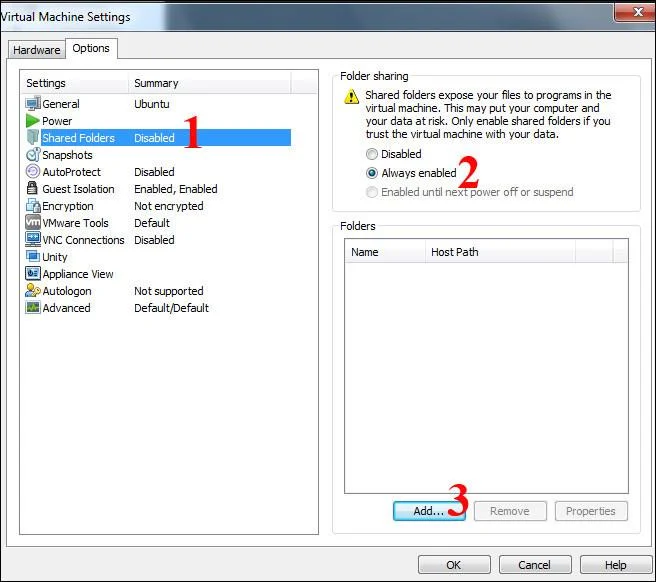Screen dimensions: 656x582
Task: Click the 'Default/Default' summary value
Action: point(171,308)
